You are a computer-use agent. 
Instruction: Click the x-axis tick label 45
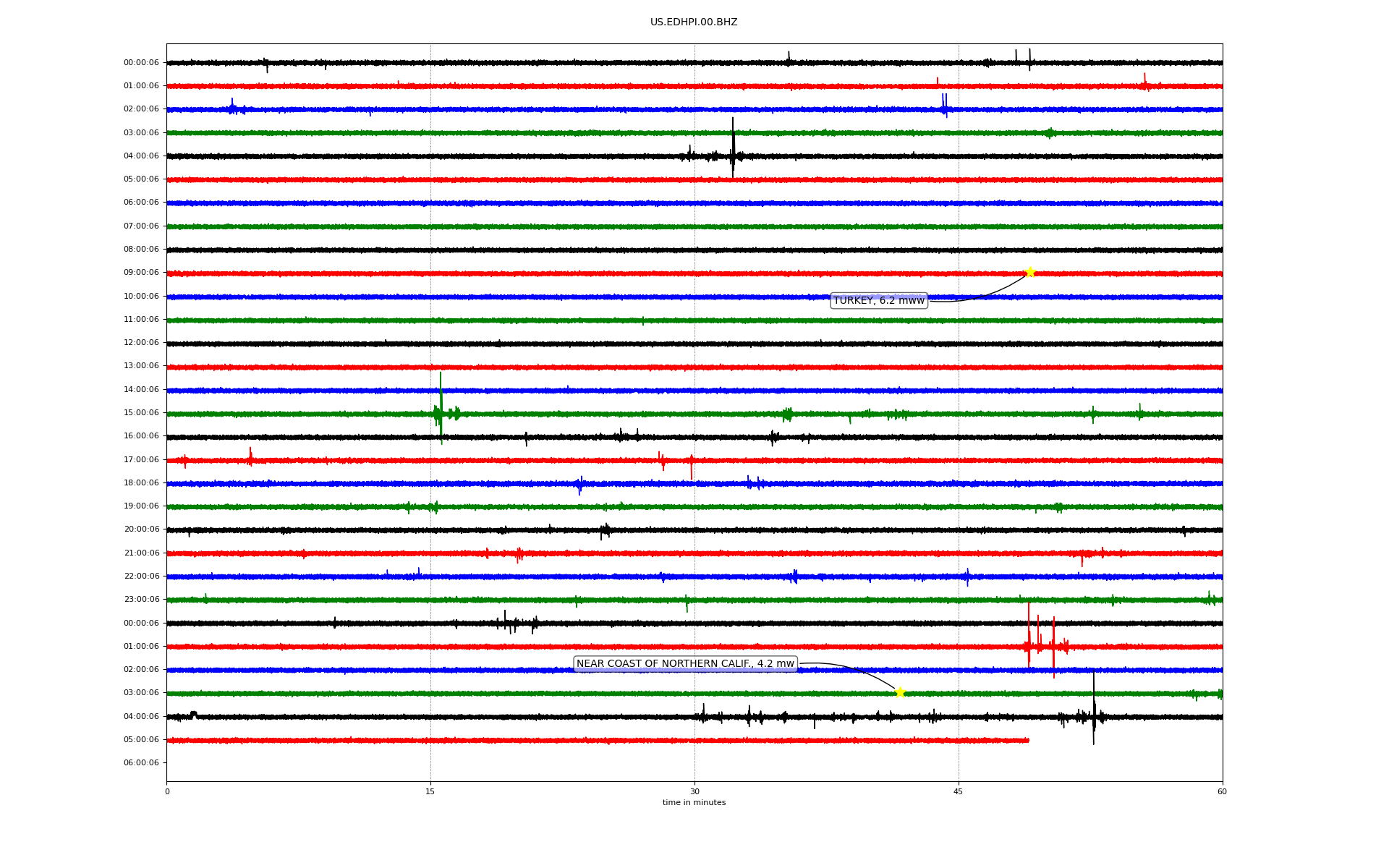[959, 791]
